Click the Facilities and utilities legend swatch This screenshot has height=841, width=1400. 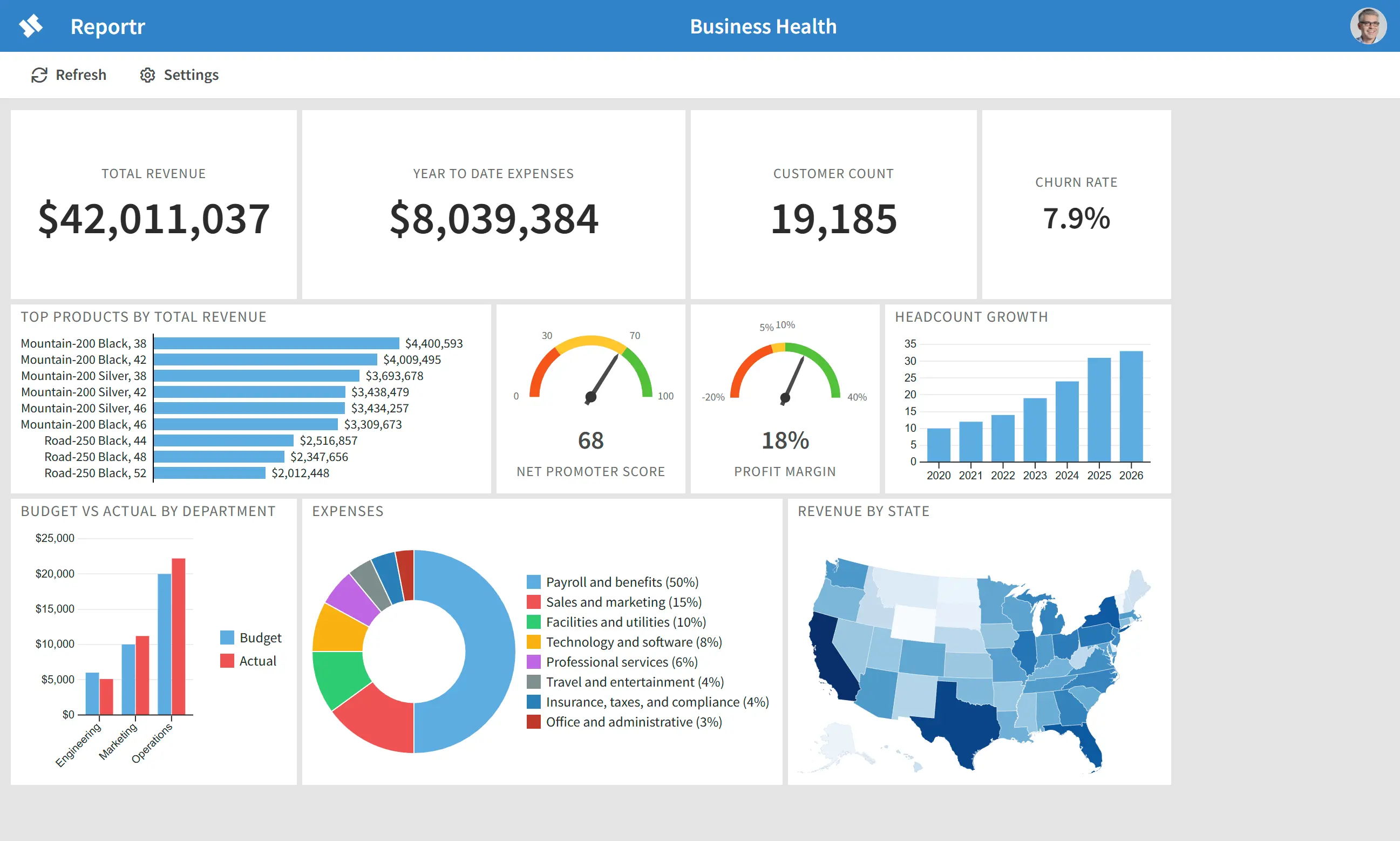pos(533,622)
